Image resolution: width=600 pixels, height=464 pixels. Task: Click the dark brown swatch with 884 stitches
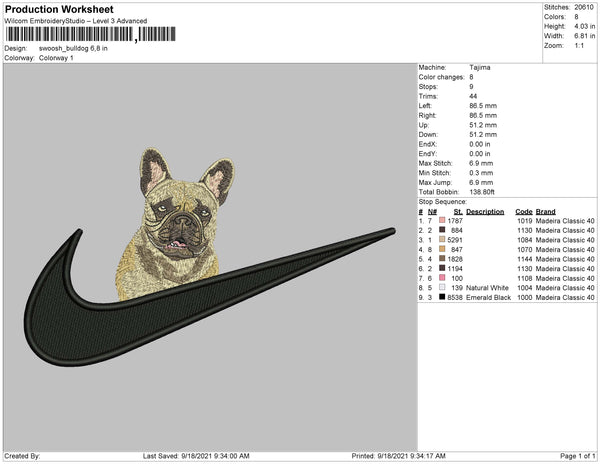pos(442,230)
